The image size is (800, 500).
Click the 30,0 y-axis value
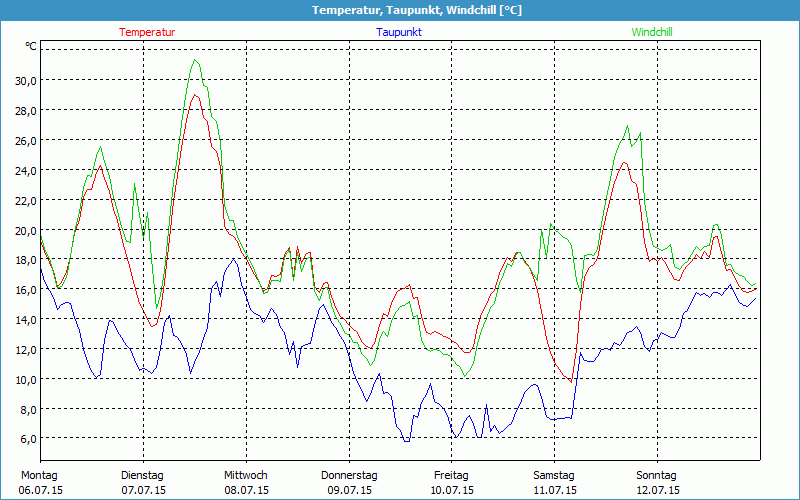pos(24,81)
